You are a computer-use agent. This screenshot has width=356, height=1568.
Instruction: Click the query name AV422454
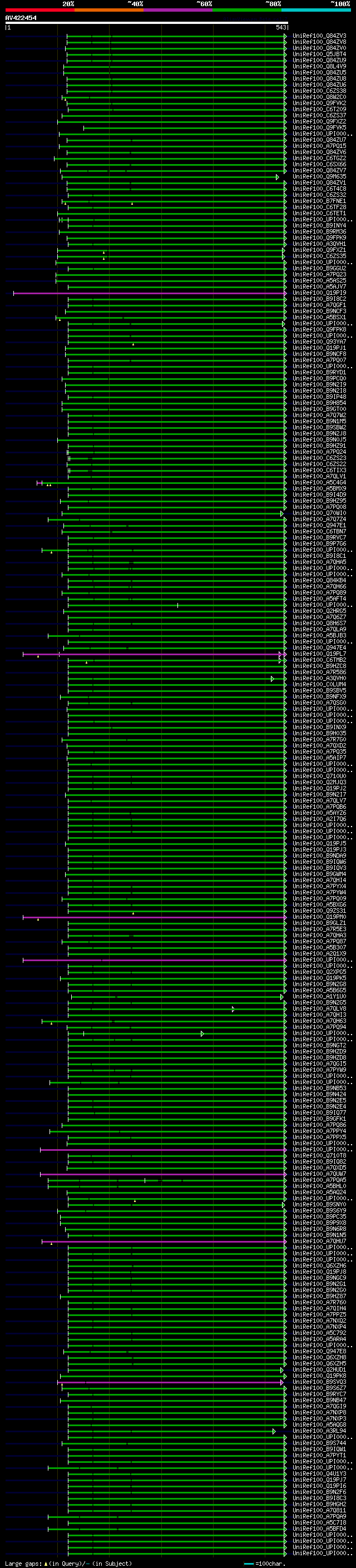(21, 18)
